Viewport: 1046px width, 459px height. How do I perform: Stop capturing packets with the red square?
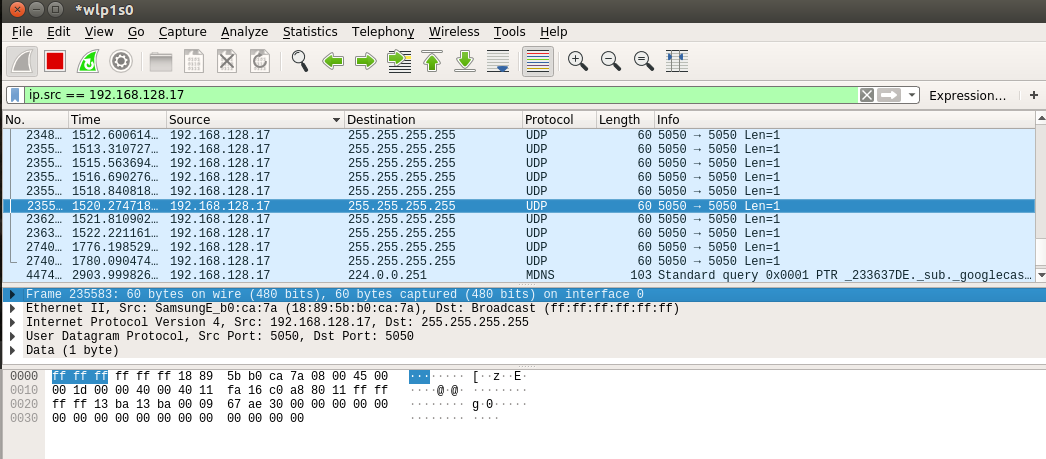tap(54, 61)
